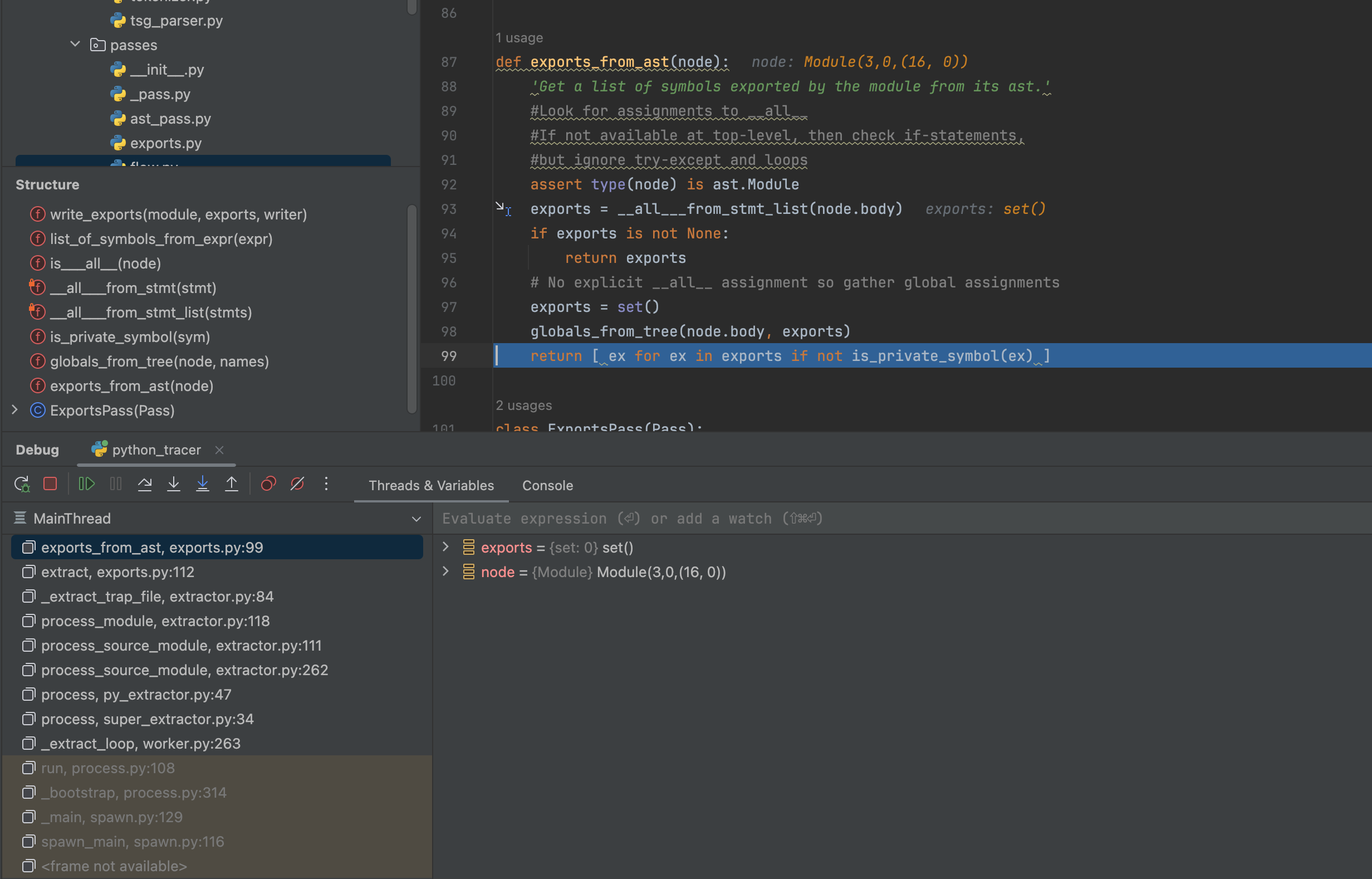Image resolution: width=1372 pixels, height=879 pixels.
Task: Open exports.py file in the tree
Action: (x=165, y=143)
